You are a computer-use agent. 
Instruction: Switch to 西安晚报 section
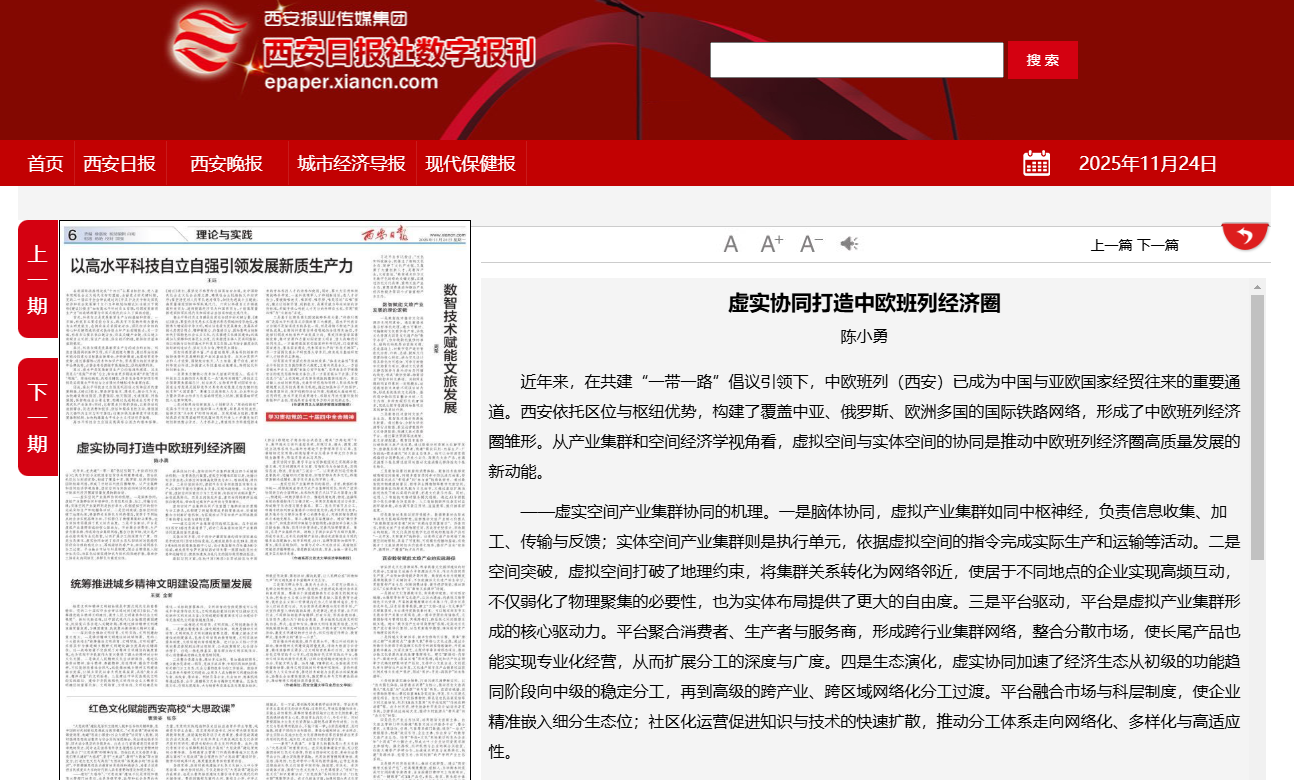[227, 164]
